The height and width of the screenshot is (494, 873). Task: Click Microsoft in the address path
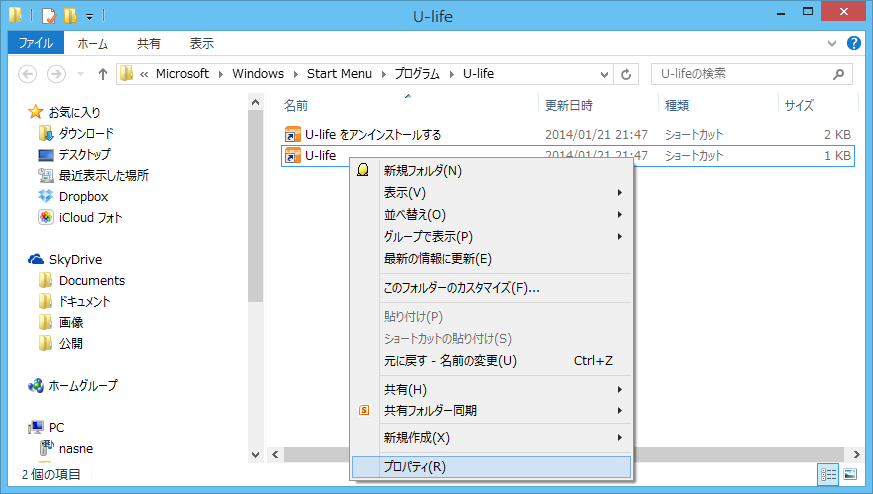pyautogui.click(x=182, y=74)
